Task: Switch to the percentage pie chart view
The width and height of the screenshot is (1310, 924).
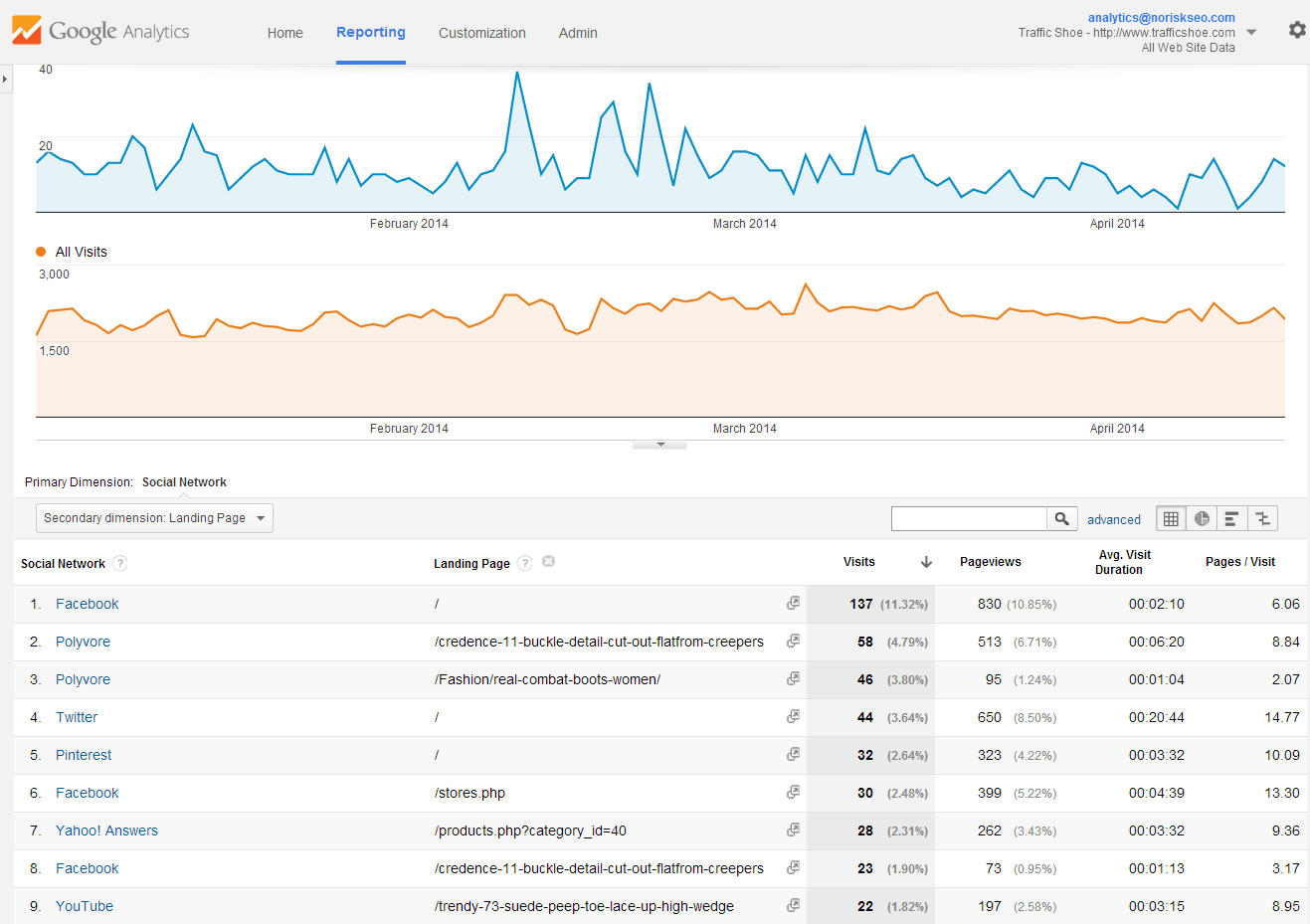Action: [x=1202, y=518]
